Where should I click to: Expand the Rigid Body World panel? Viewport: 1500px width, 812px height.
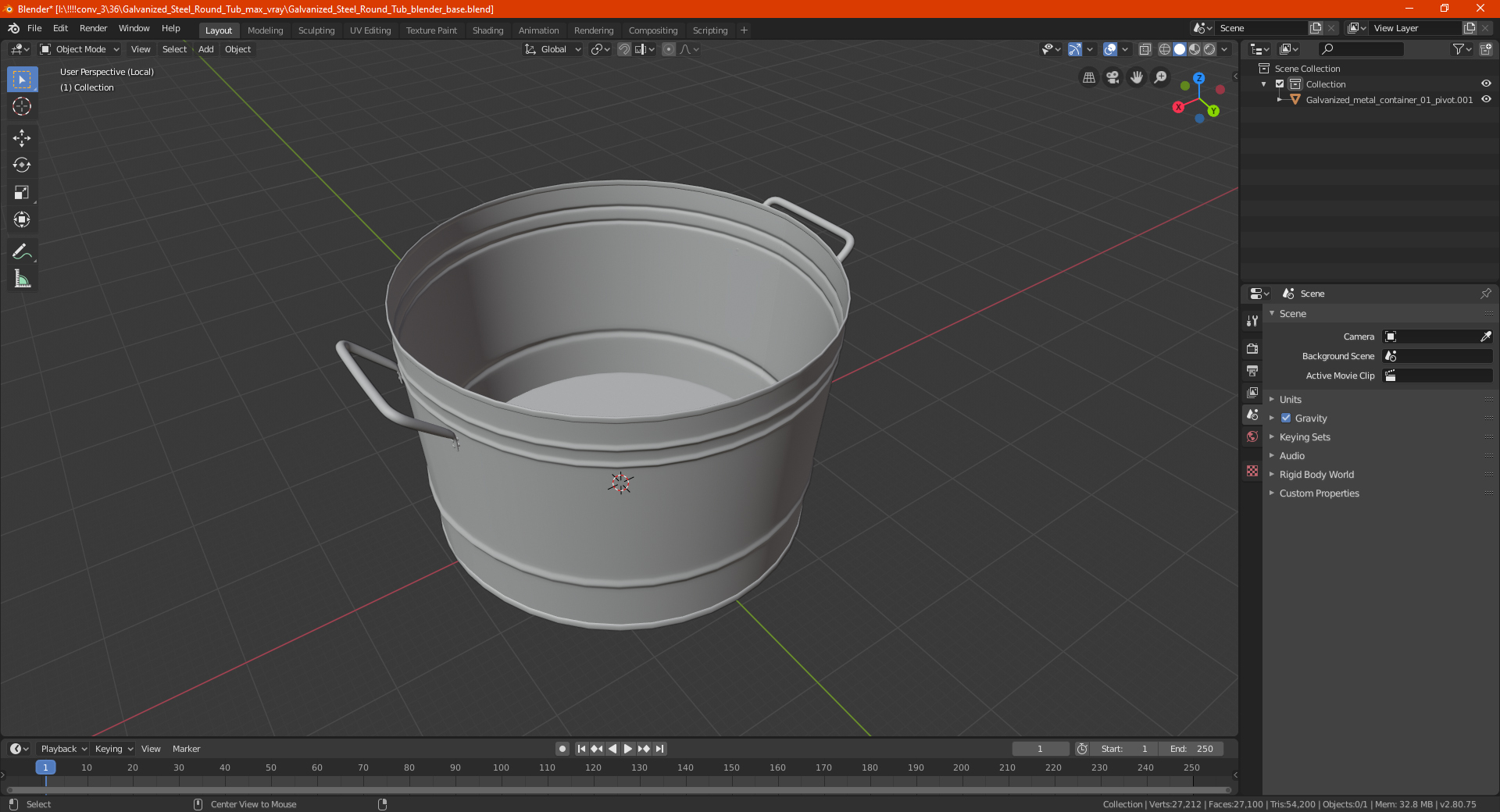point(1316,474)
